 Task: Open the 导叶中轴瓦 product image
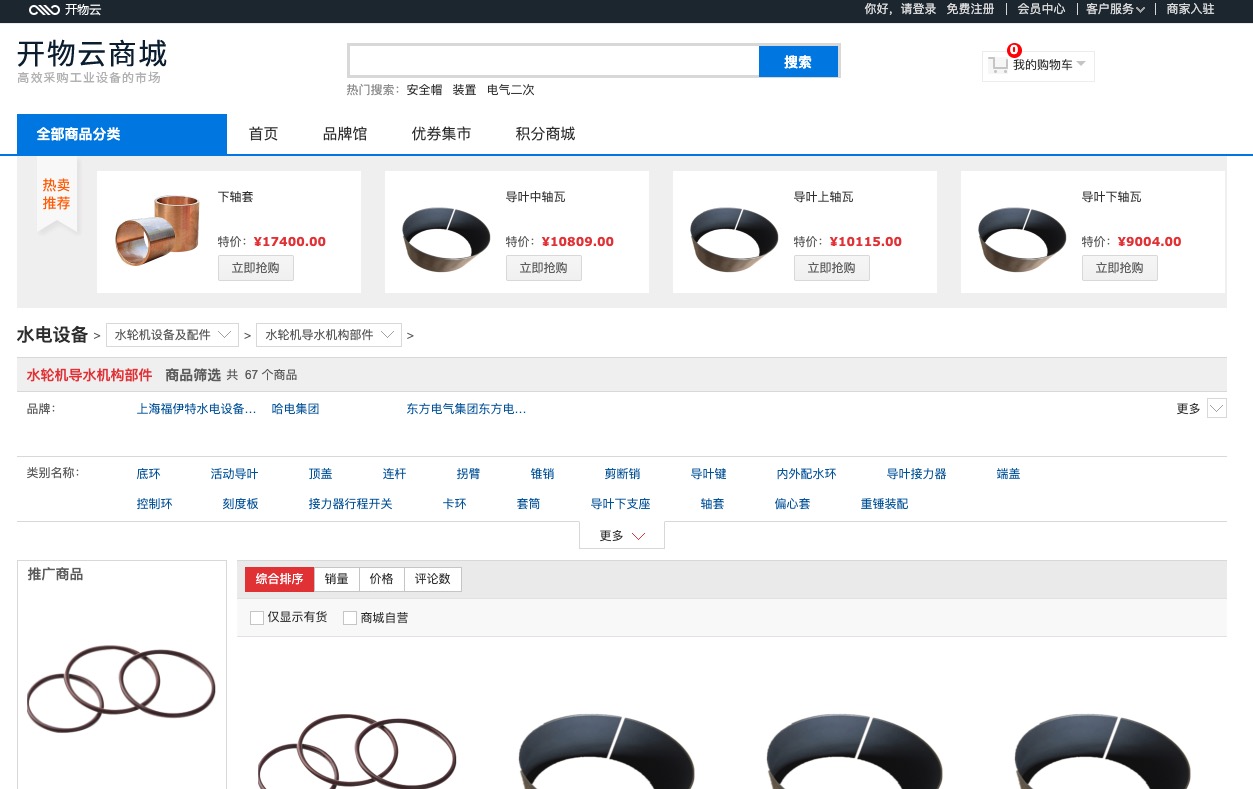click(x=446, y=238)
